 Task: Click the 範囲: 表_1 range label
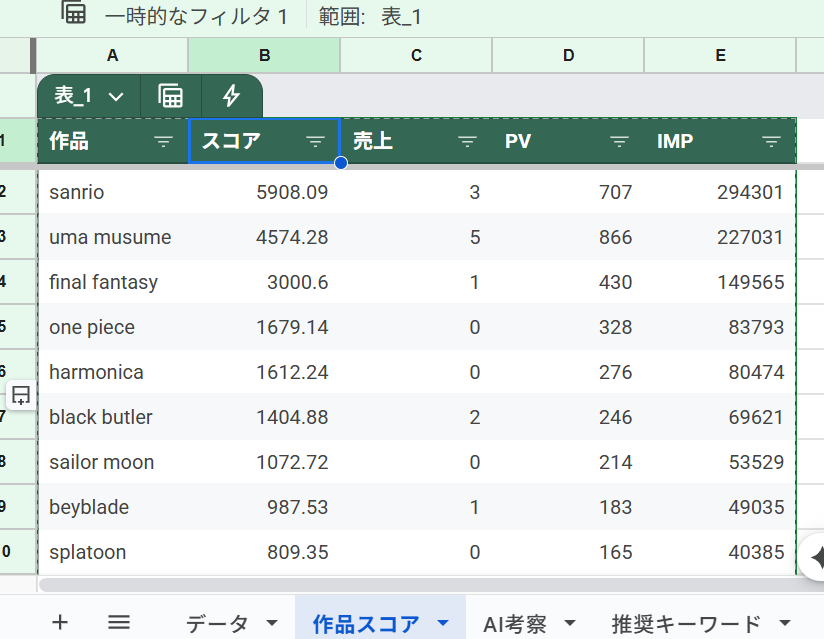(370, 17)
